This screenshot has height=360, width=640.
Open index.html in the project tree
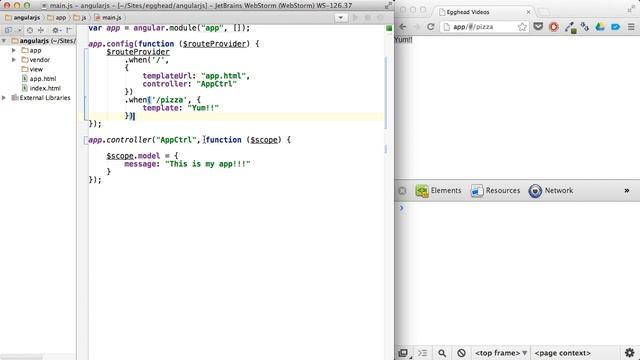tap(41, 88)
